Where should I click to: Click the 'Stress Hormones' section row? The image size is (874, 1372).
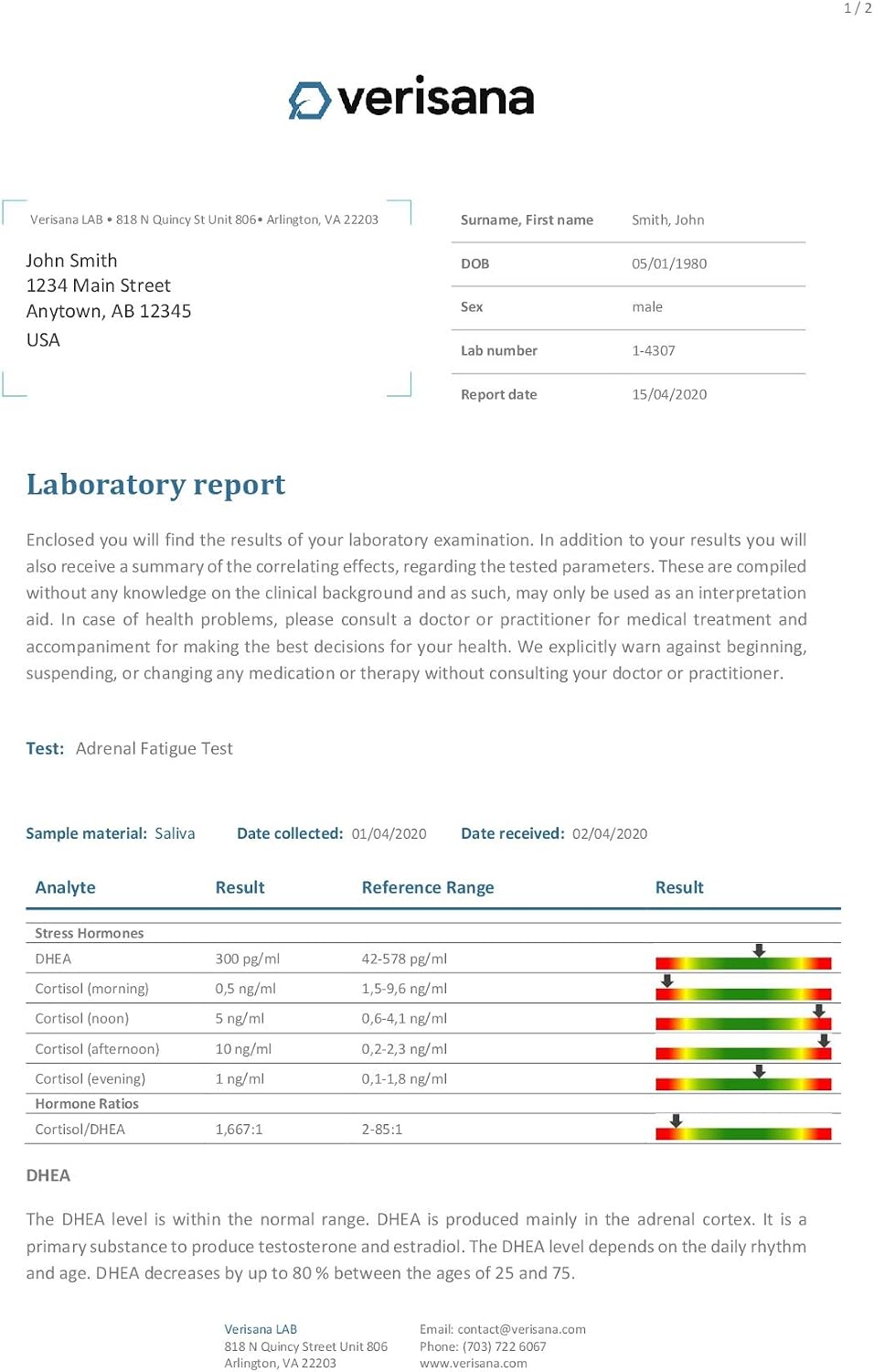coord(433,933)
